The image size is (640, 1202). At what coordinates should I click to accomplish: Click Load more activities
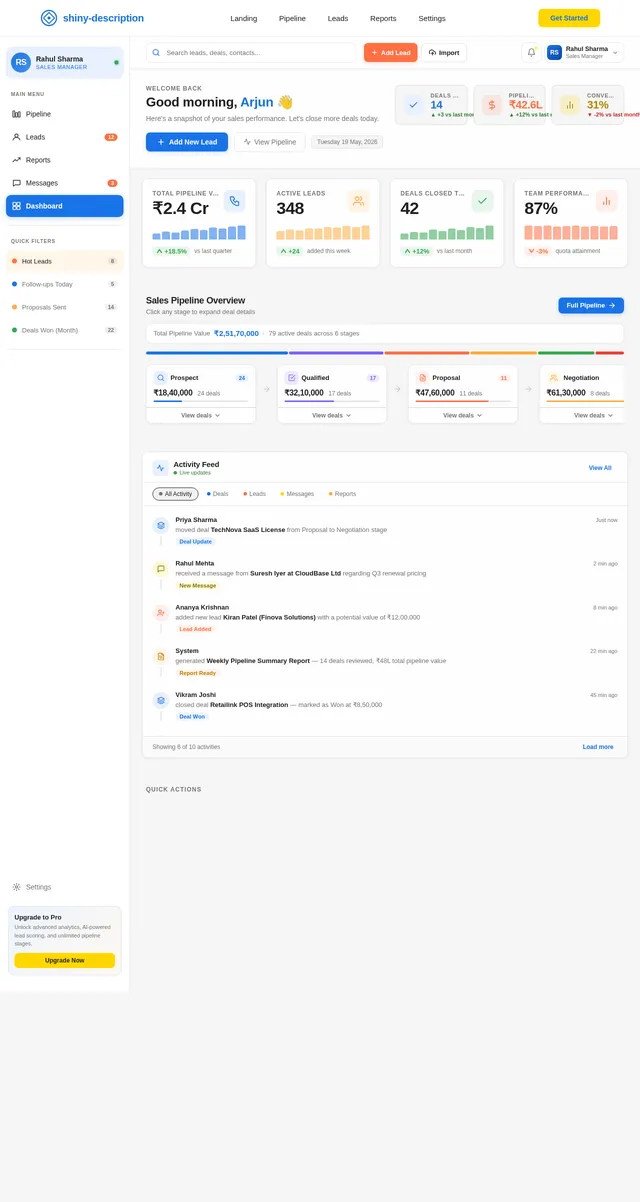point(598,747)
